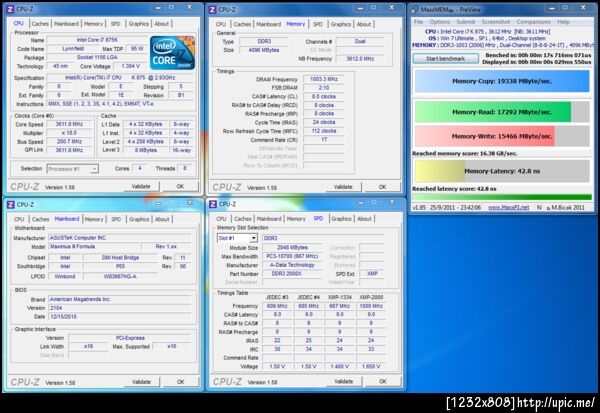Click the XMP-2000 frequency 1000 MHz cell
This screenshot has width=600, height=413.
[x=371, y=306]
